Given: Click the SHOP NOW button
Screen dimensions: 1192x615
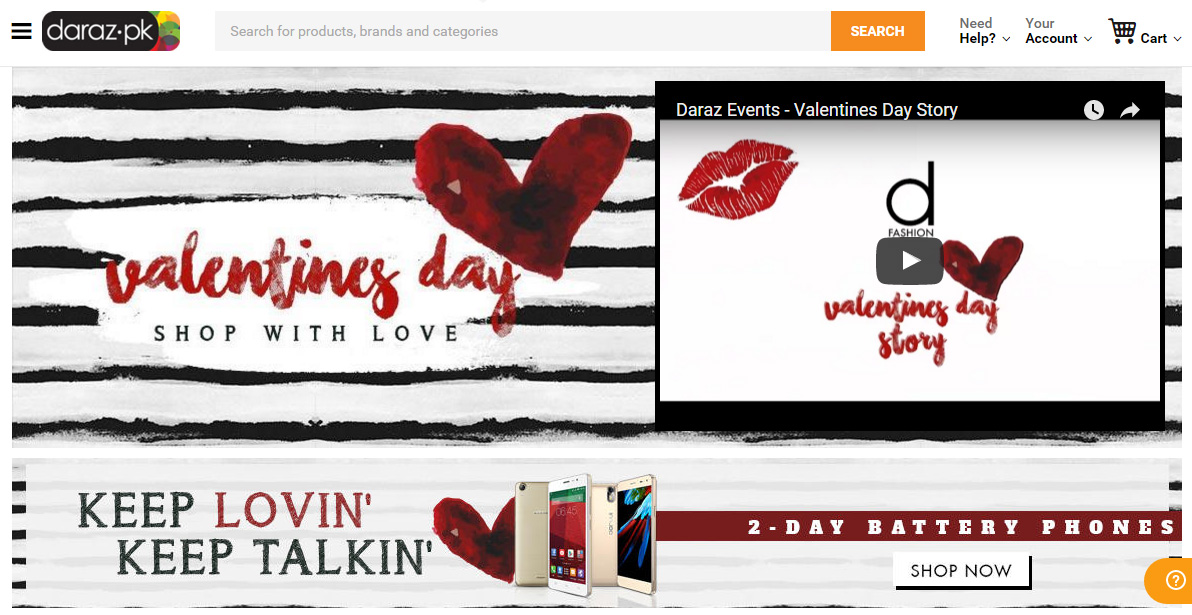Looking at the screenshot, I should coord(961,570).
